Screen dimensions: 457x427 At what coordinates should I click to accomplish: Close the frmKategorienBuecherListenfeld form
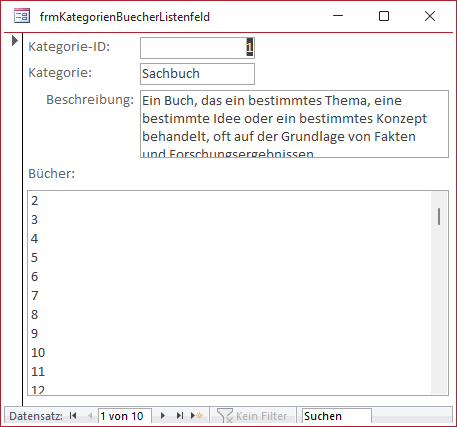[x=430, y=16]
